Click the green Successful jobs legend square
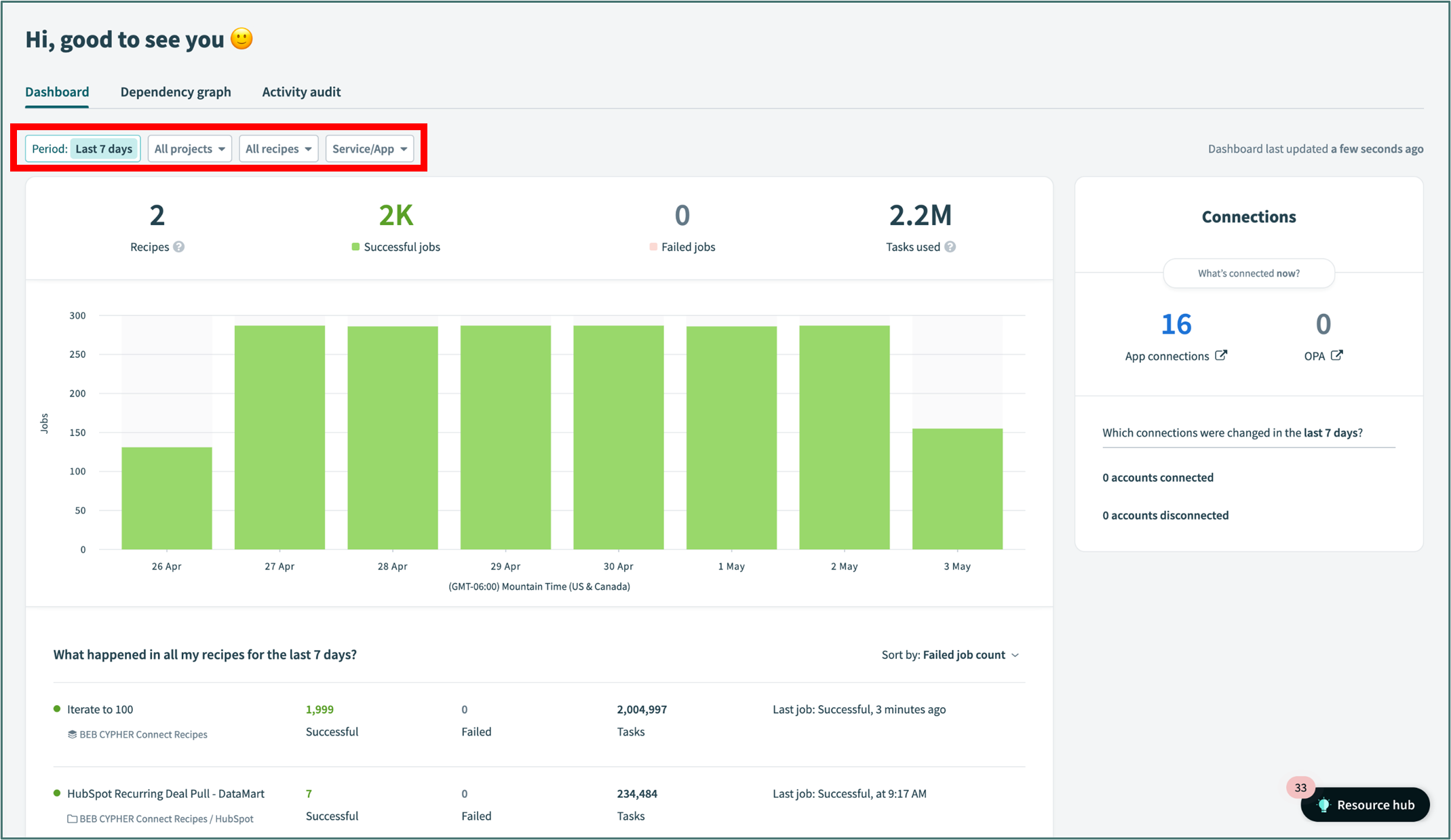Screen dimensions: 1451x840 tap(355, 247)
